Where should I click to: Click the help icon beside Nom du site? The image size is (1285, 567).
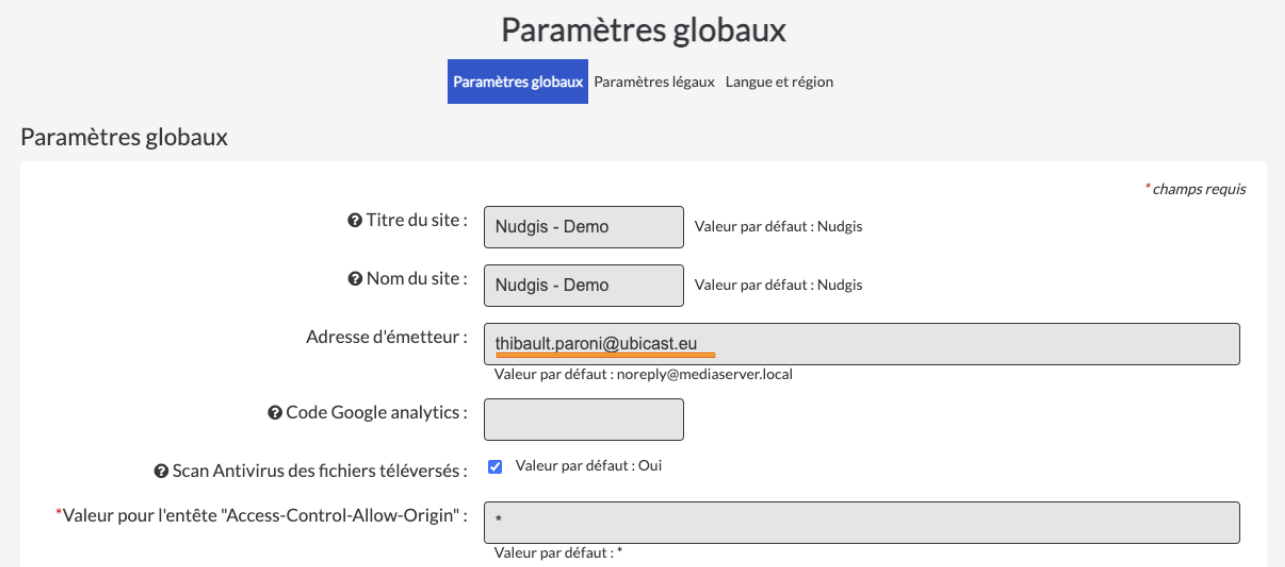coord(354,279)
